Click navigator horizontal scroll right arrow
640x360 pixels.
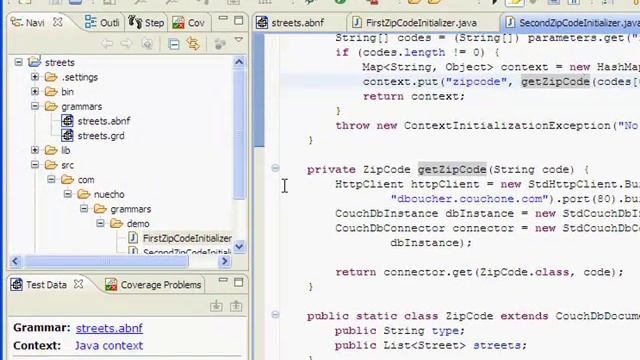[x=225, y=261]
